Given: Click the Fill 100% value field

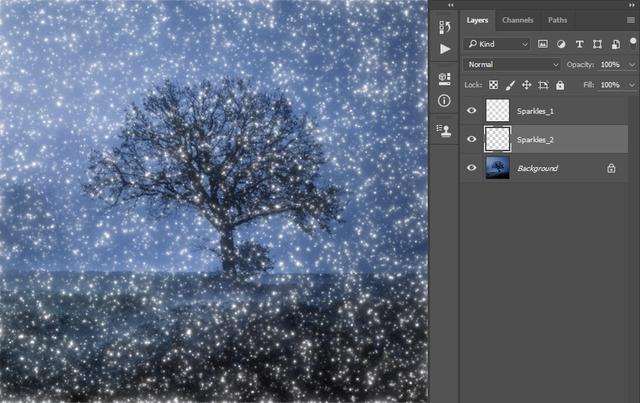Looking at the screenshot, I should [611, 85].
